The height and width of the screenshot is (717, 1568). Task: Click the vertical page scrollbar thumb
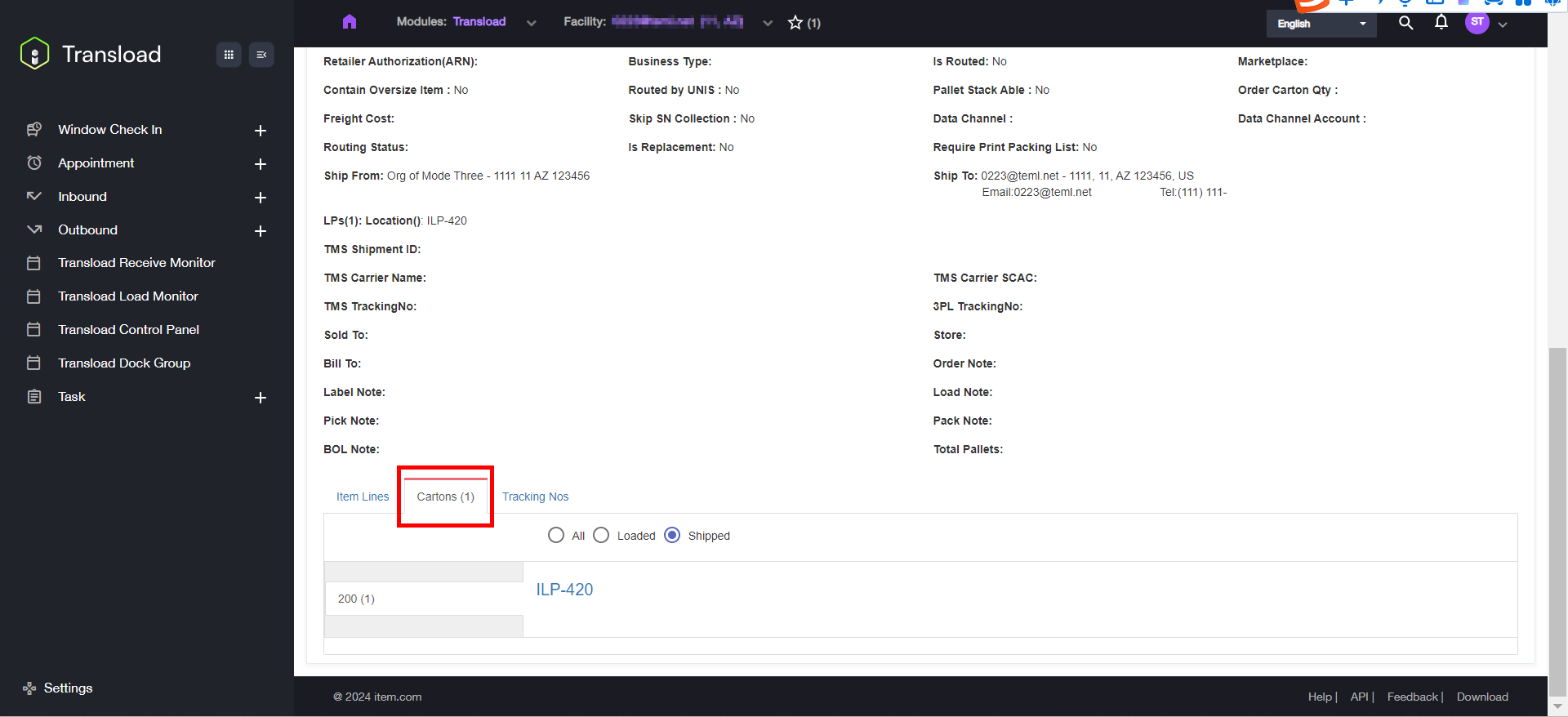(x=1557, y=523)
